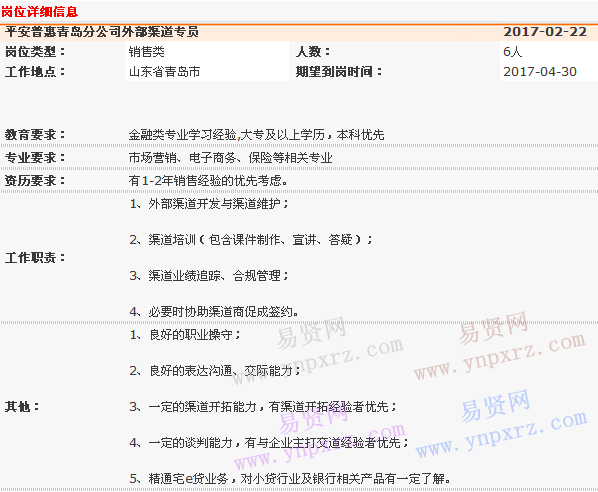Click the 资历要求 label

tap(35, 180)
